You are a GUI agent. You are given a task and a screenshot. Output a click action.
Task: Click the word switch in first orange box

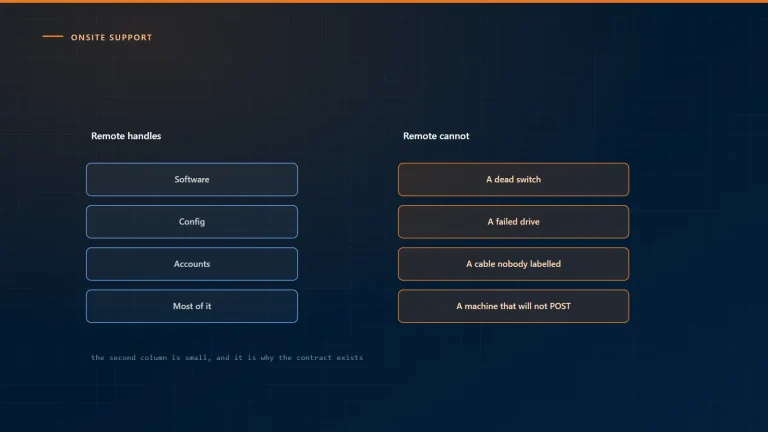[528, 179]
